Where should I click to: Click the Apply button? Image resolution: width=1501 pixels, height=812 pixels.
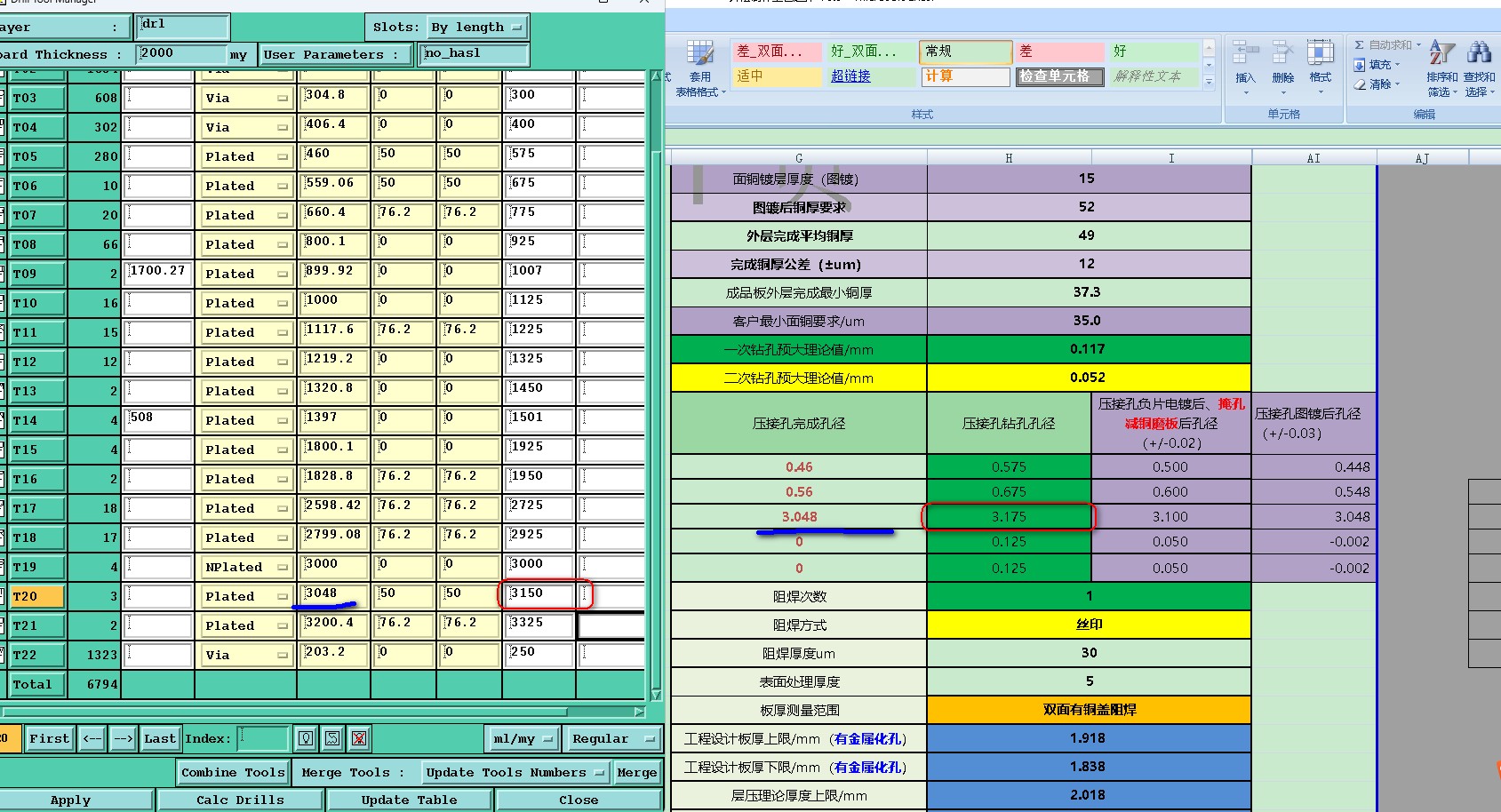click(x=71, y=800)
